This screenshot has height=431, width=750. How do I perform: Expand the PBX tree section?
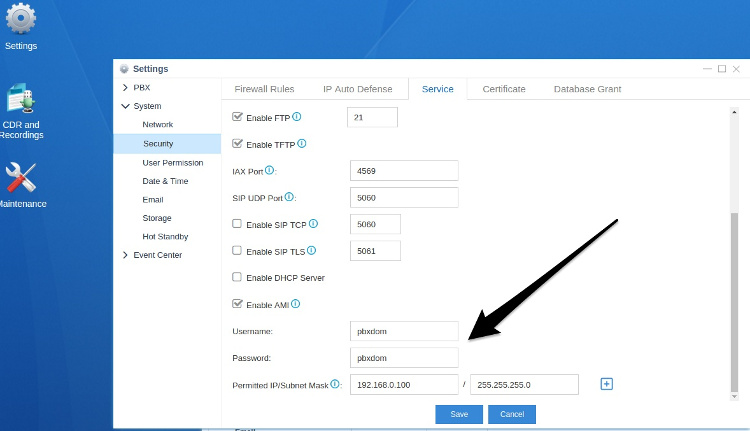(x=124, y=88)
